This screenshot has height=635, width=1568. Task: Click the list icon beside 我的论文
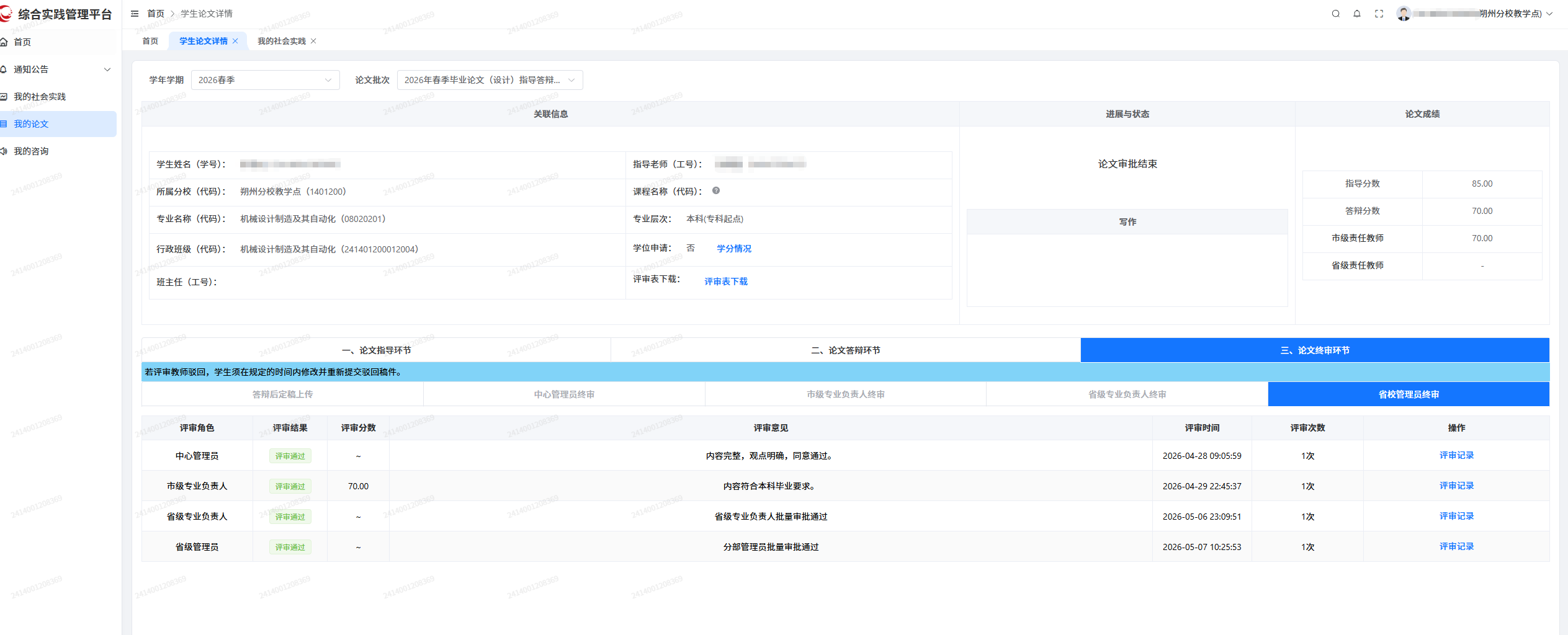point(4,124)
